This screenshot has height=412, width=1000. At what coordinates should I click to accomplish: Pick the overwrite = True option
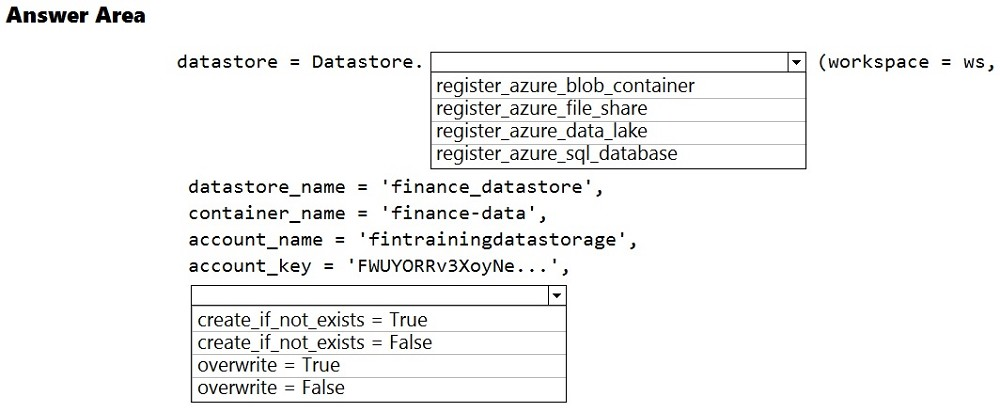[x=269, y=365]
